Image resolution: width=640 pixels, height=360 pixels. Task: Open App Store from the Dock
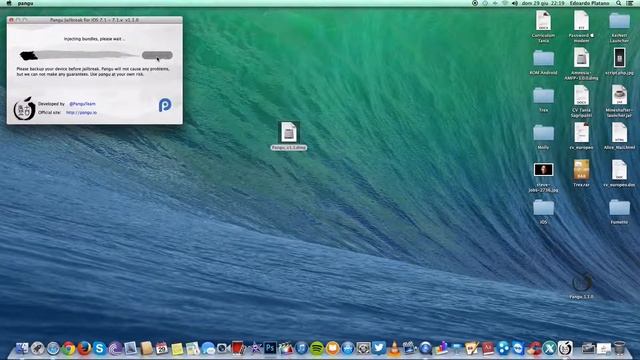[348, 348]
